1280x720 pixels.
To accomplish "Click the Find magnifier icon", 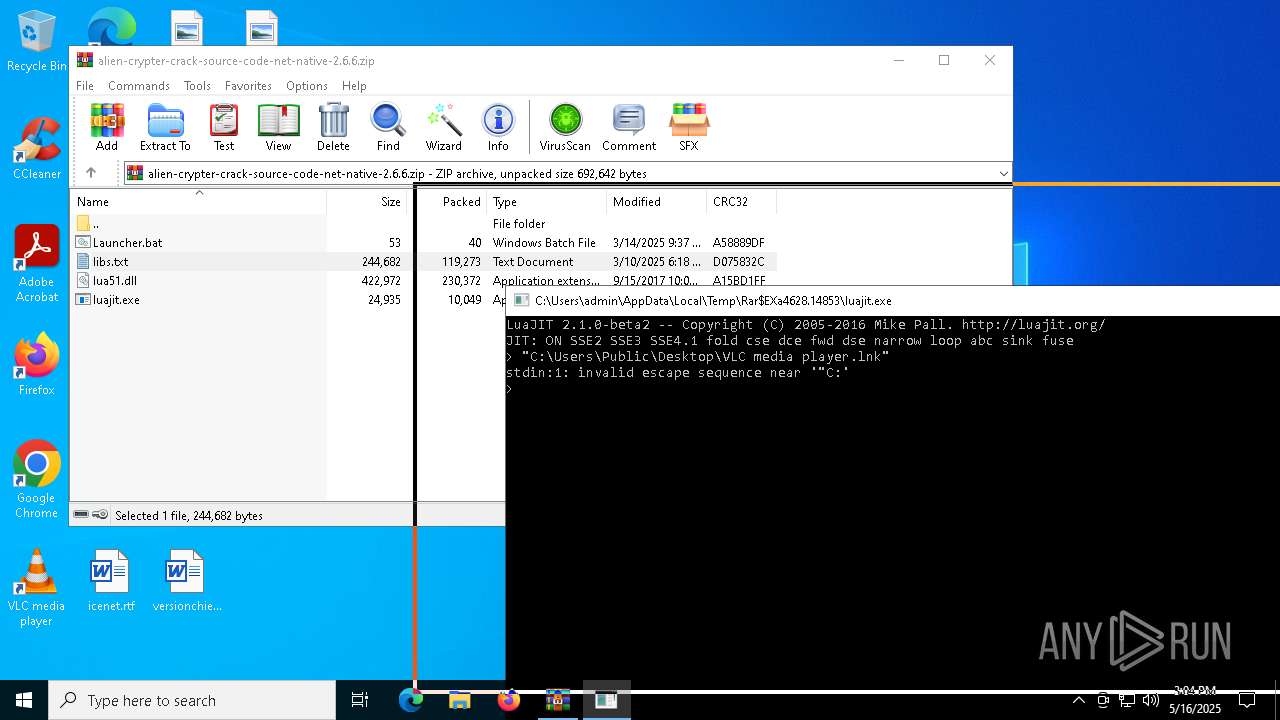I will pyautogui.click(x=388, y=127).
